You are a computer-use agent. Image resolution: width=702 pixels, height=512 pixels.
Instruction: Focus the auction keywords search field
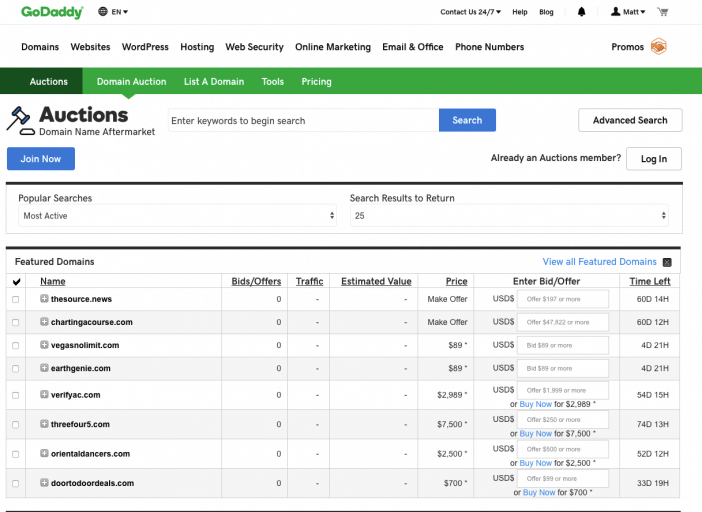click(304, 120)
